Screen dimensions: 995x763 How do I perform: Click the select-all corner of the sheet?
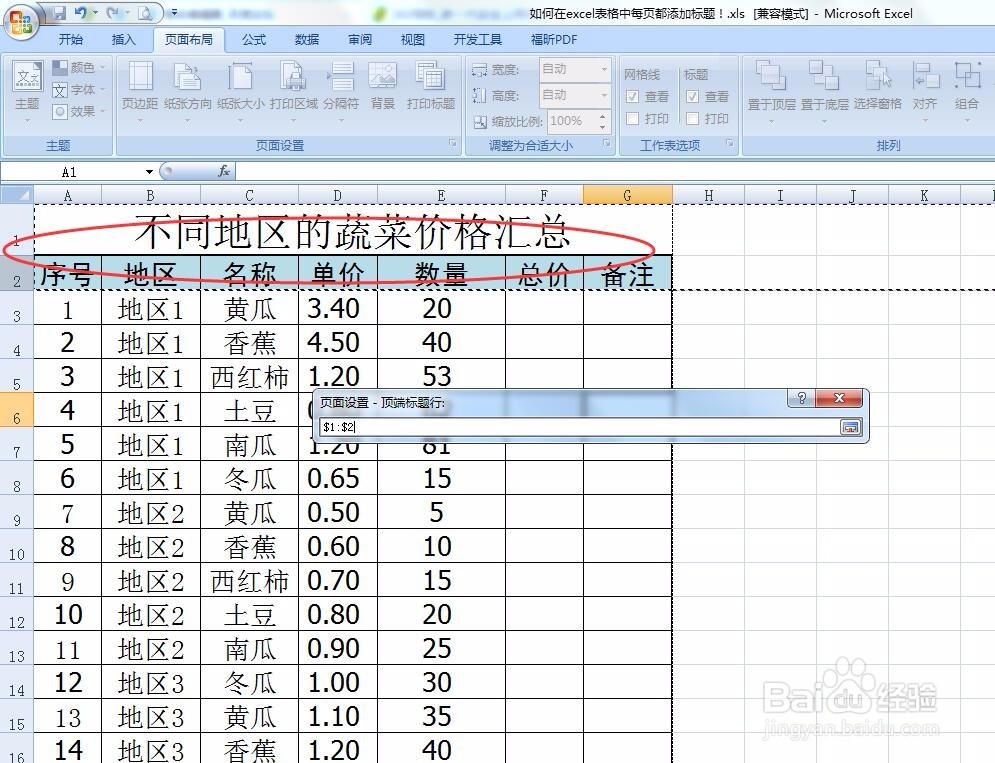point(16,195)
